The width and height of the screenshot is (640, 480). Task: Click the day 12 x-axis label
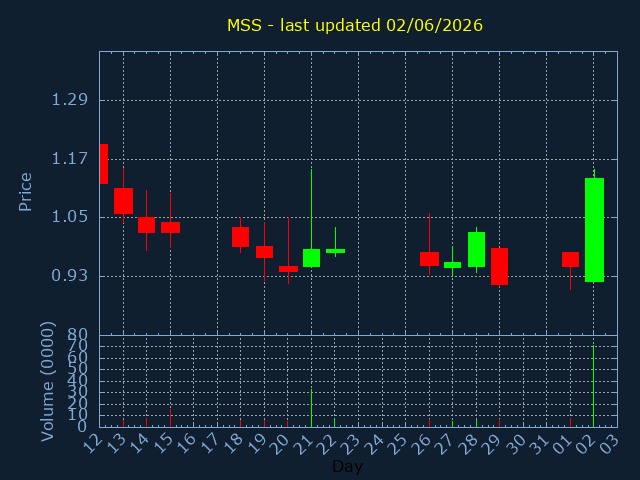click(x=92, y=443)
